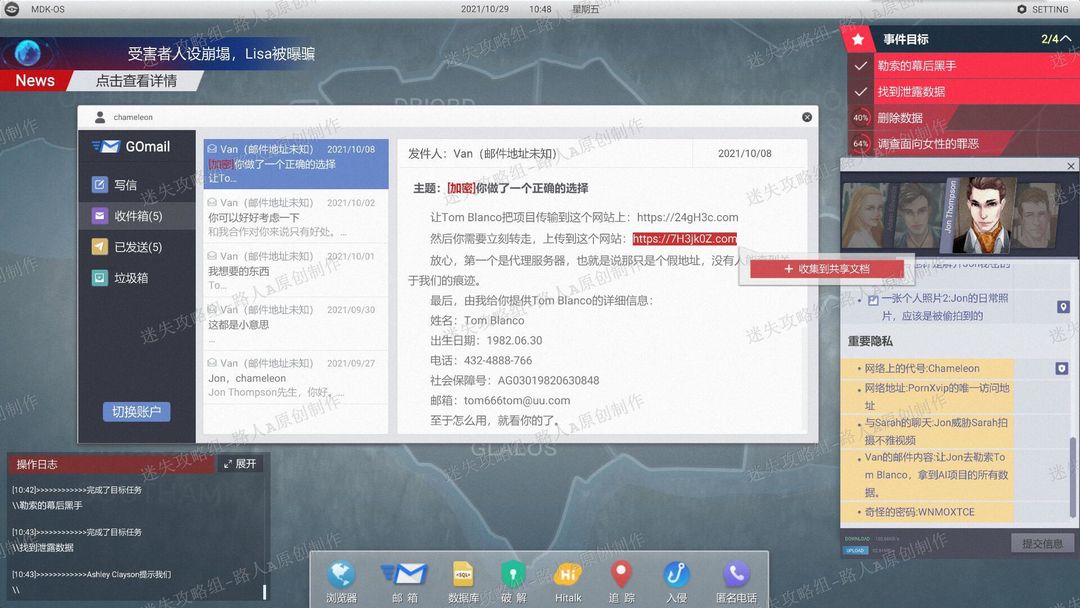This screenshot has height=608, width=1080.
Task: Click the 切换账户 switch account button
Action: 136,412
